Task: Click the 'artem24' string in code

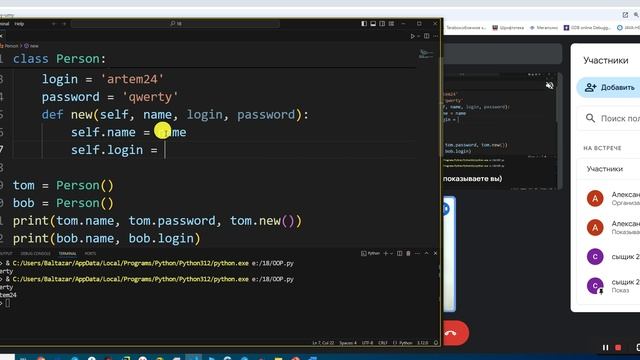Action: pos(132,79)
